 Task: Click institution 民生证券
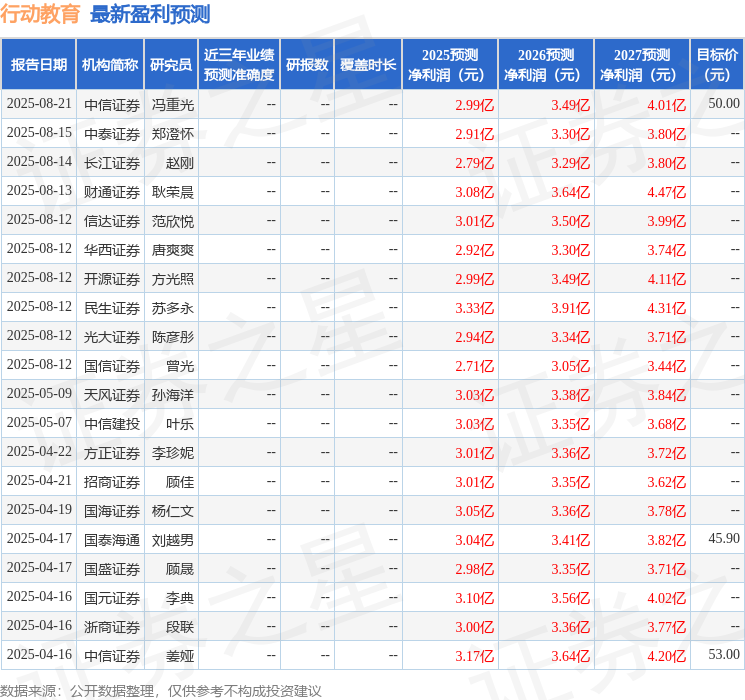tap(112, 307)
